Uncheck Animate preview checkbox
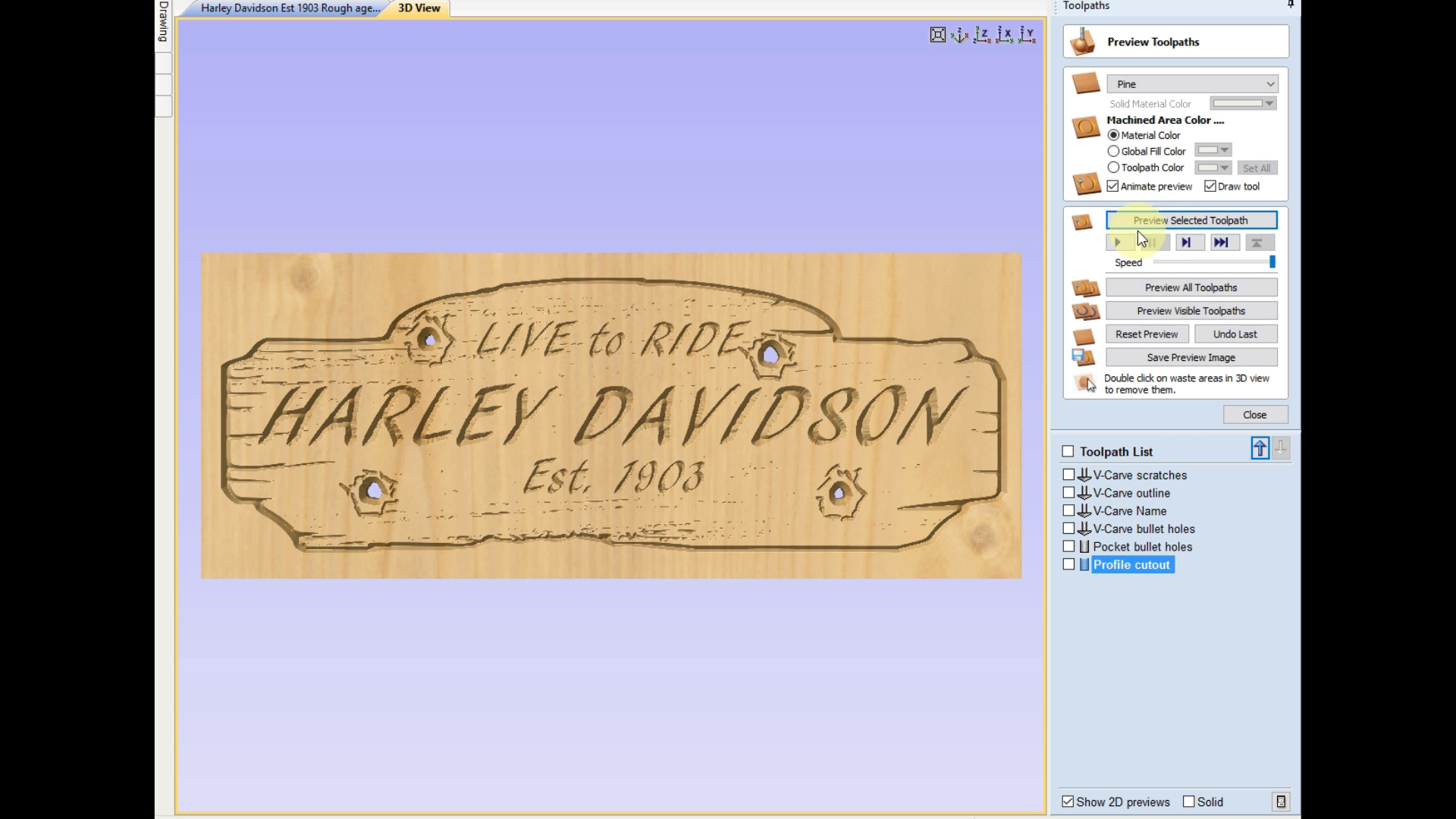Viewport: 1456px width, 819px height. tap(1112, 186)
